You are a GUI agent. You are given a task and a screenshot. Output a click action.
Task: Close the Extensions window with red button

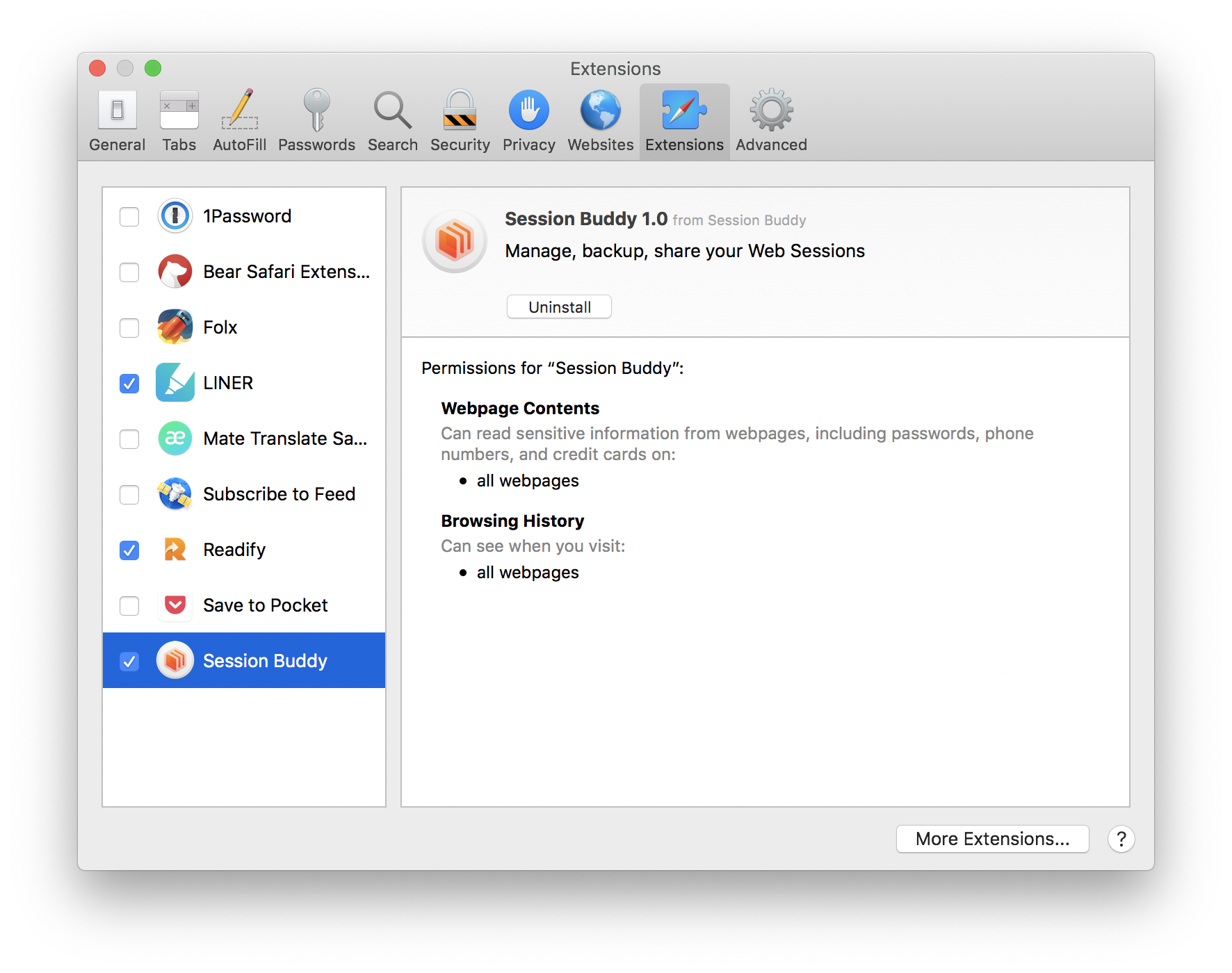tap(97, 68)
